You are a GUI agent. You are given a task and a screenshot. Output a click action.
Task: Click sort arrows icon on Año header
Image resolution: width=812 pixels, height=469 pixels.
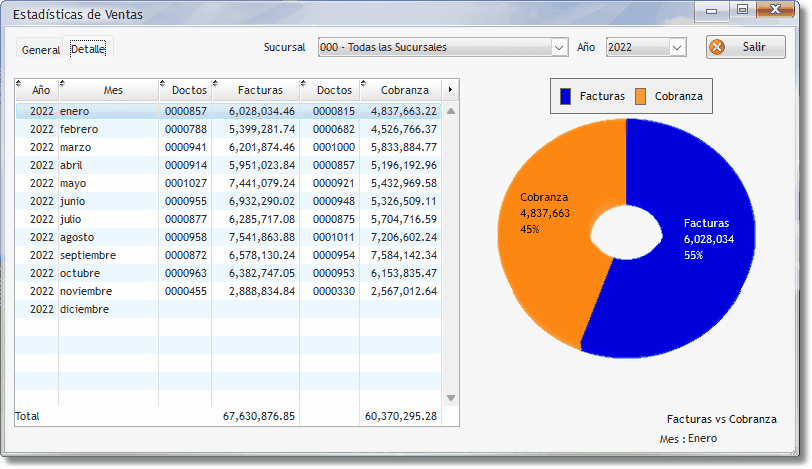(19, 83)
